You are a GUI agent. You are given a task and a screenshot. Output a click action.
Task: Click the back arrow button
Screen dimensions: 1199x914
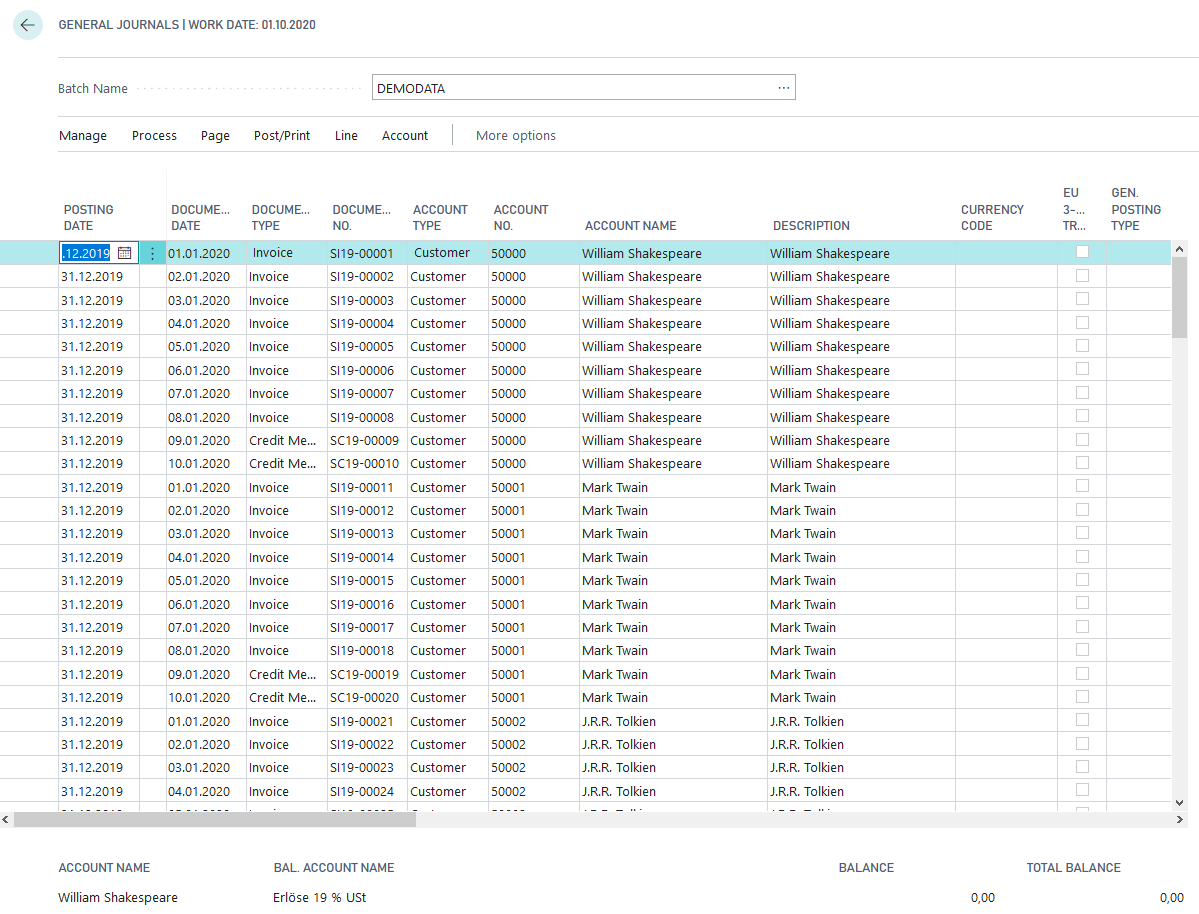pyautogui.click(x=27, y=25)
